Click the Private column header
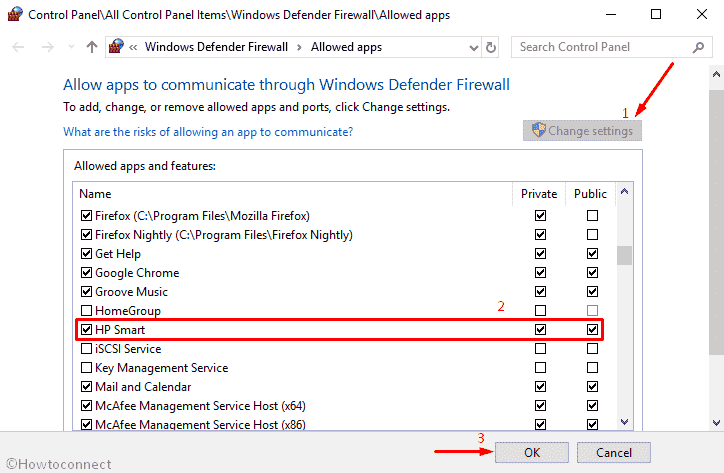This screenshot has height=473, width=724. click(539, 194)
